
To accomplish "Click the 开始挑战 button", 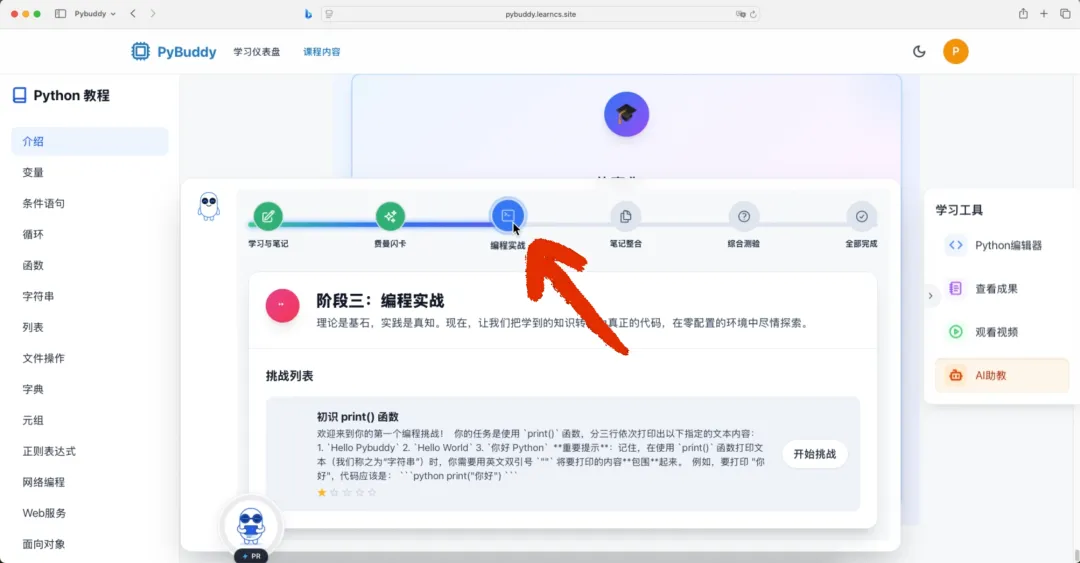I will pos(815,454).
